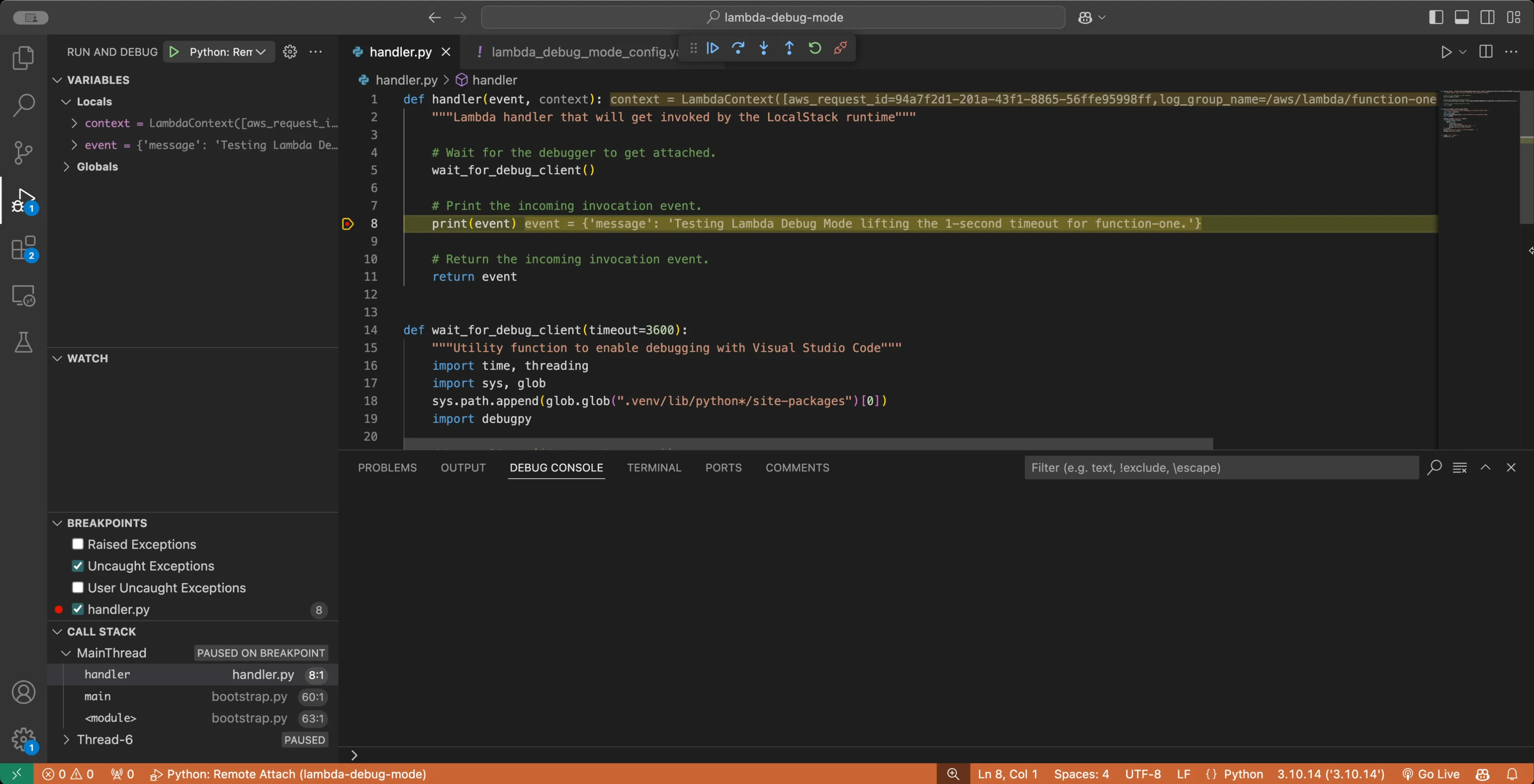Check User Uncaught Exceptions
The width and height of the screenshot is (1534, 784).
tap(77, 587)
